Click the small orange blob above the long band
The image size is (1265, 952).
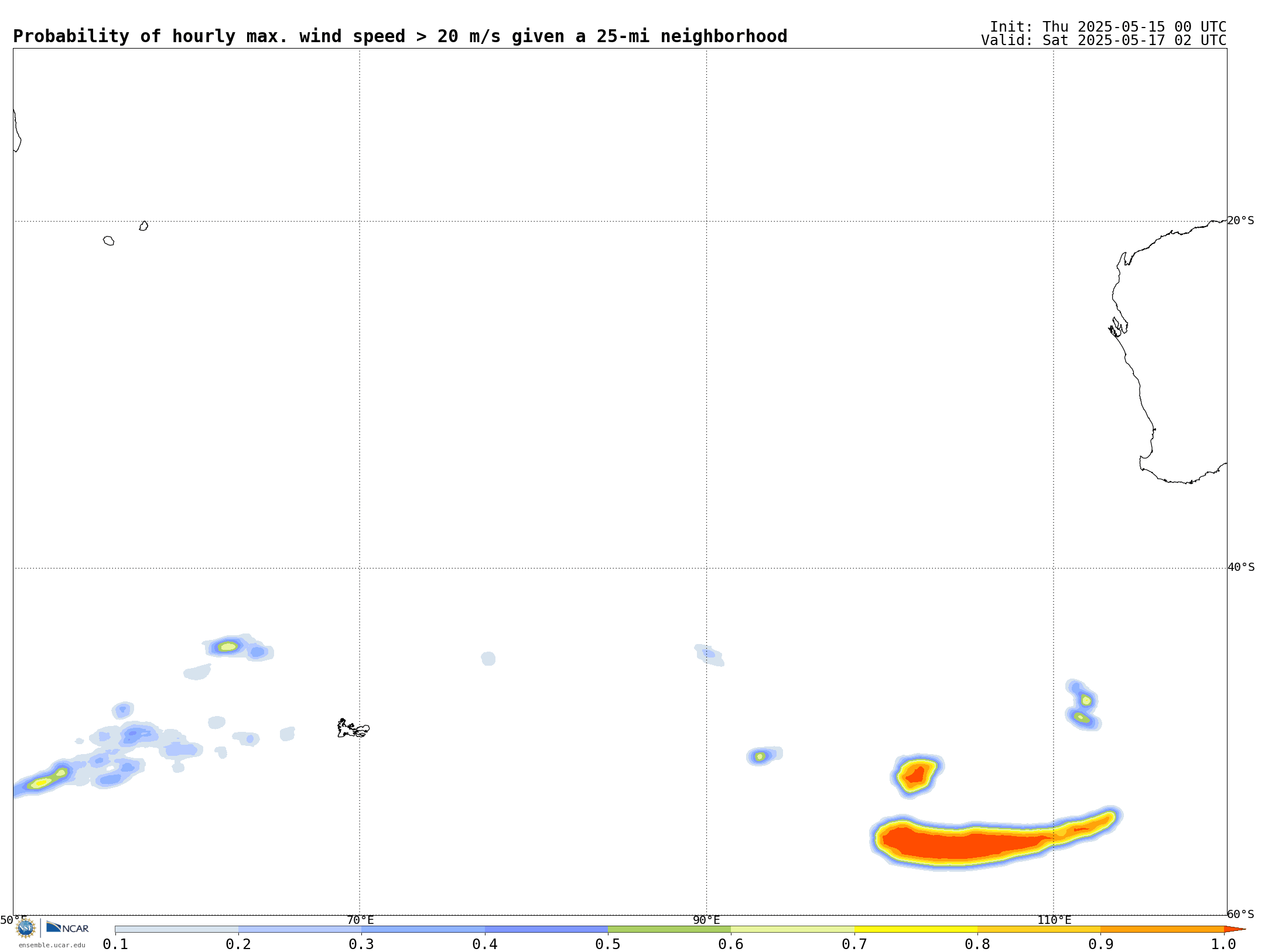(916, 776)
